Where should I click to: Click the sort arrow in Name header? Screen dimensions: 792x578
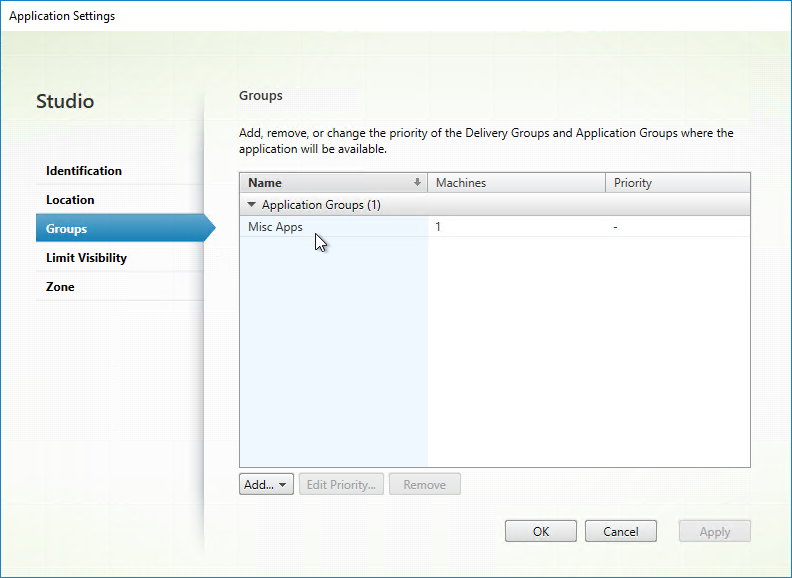coord(417,182)
